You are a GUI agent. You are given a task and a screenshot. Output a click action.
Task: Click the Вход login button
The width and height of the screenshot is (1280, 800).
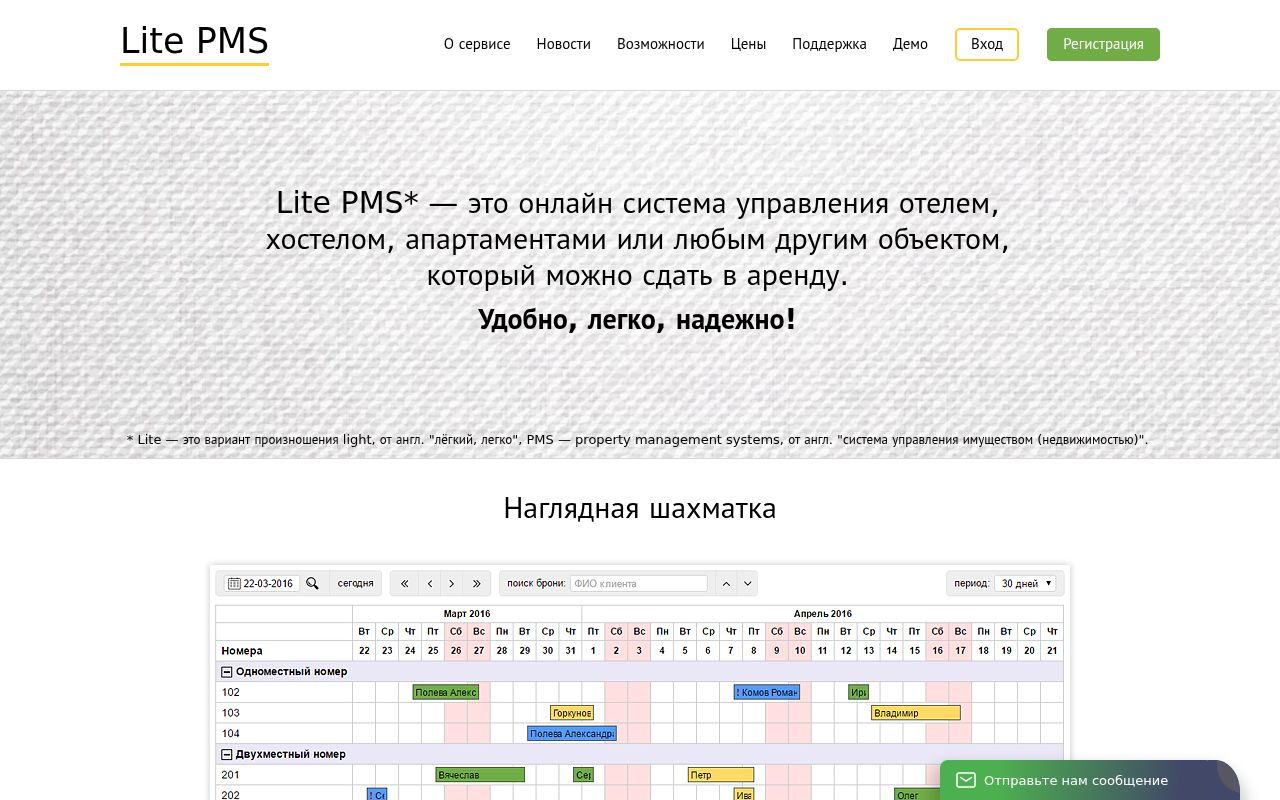coord(986,44)
